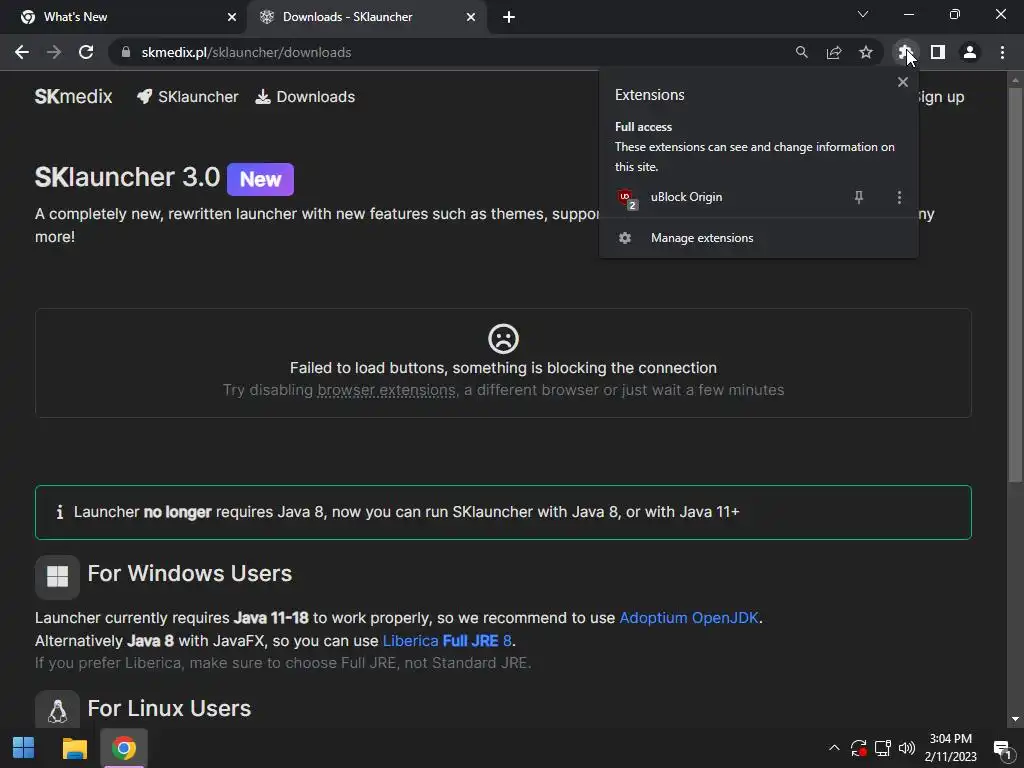Click the Windows logo icon by For Windows Users
The image size is (1024, 768).
coord(57,577)
